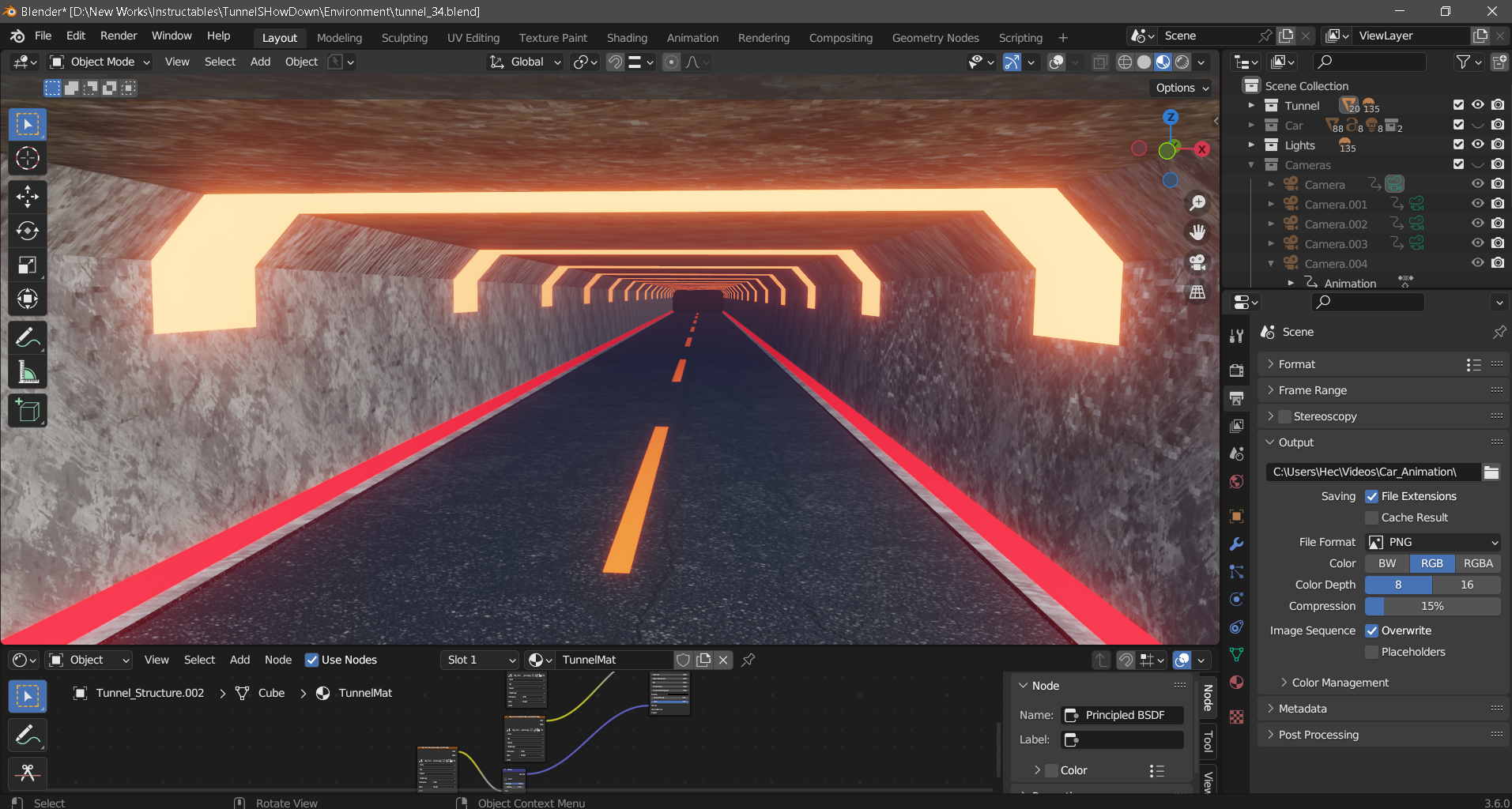
Task: Uncheck the Car collection exclude checkbox
Action: [1459, 125]
